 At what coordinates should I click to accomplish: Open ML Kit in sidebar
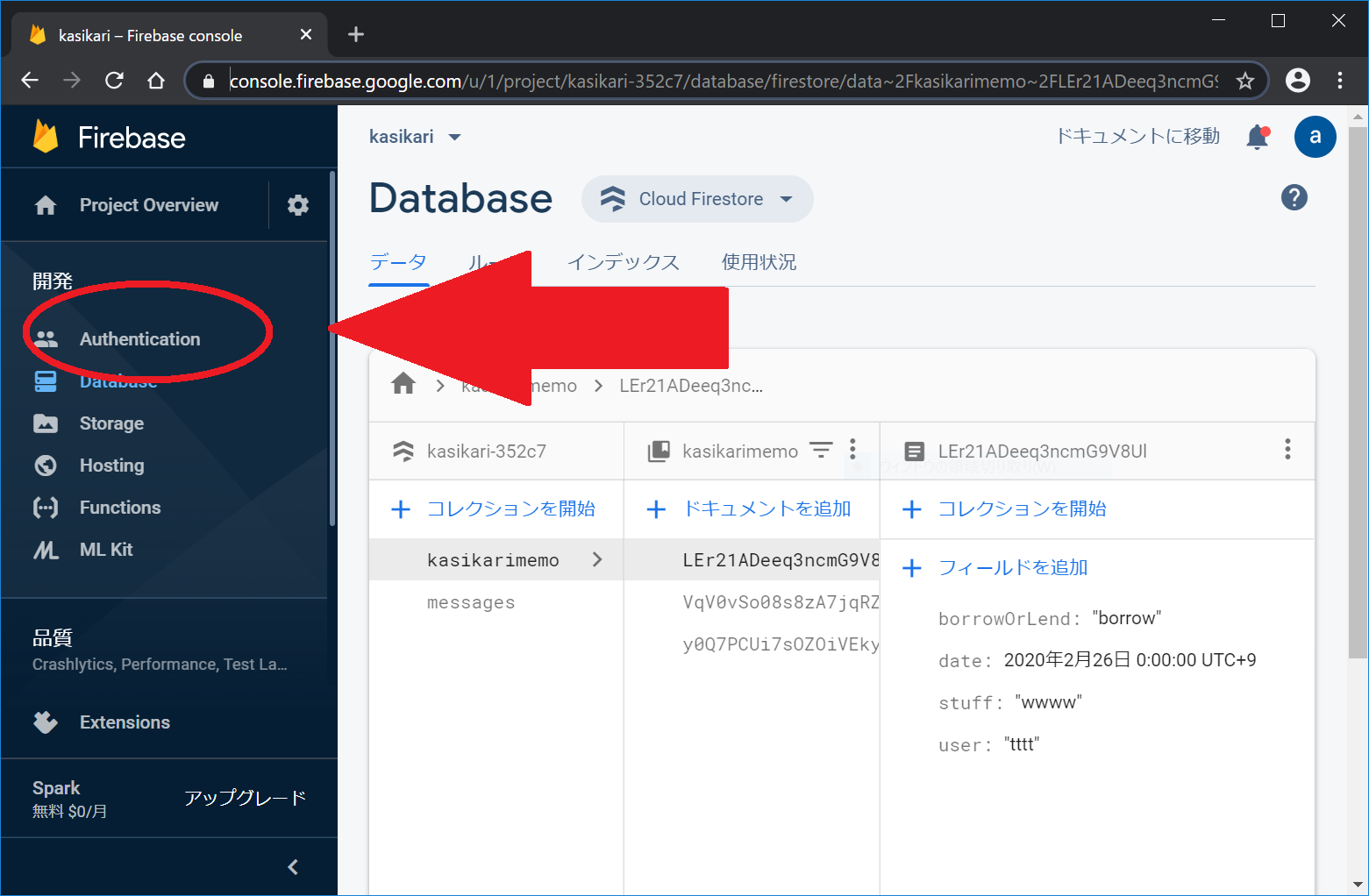point(106,550)
